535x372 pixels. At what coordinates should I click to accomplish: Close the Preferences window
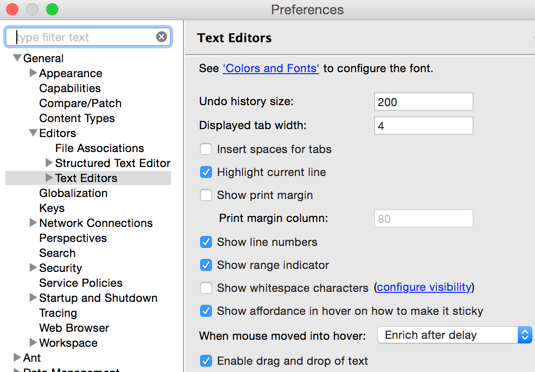(12, 9)
